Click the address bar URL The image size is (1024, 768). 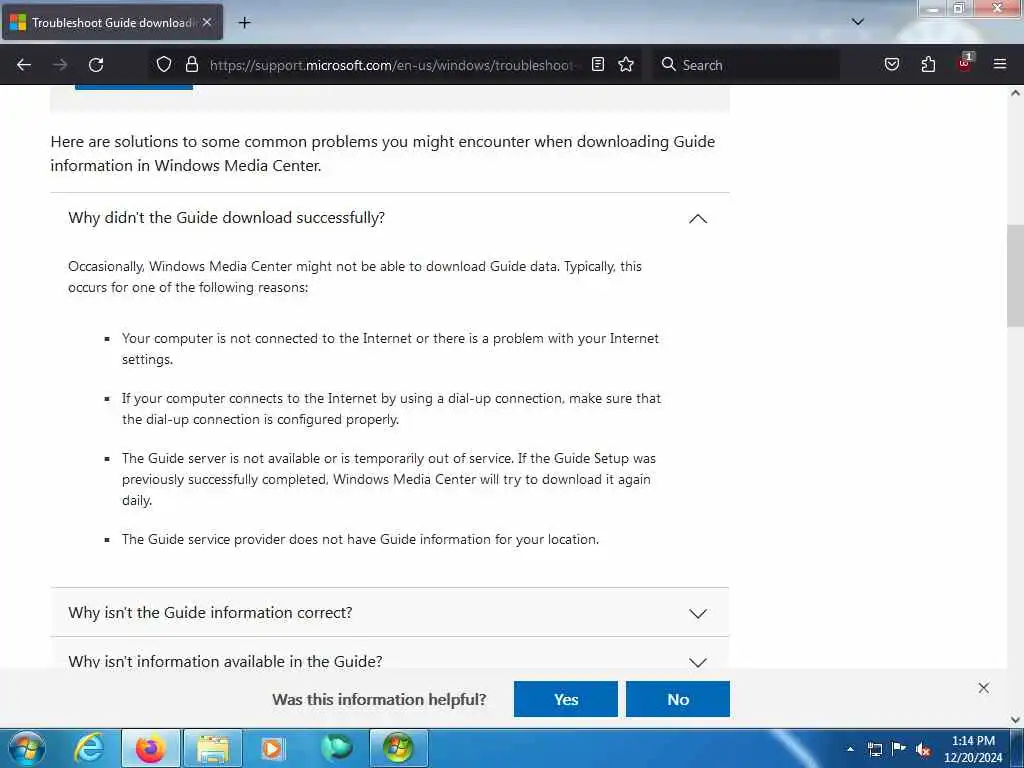[x=392, y=65]
